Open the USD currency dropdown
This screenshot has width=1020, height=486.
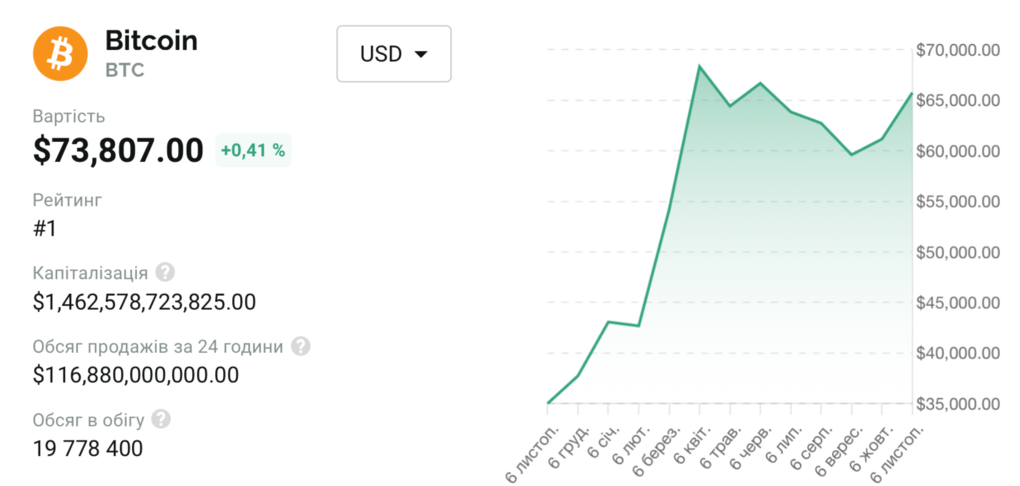pos(394,54)
